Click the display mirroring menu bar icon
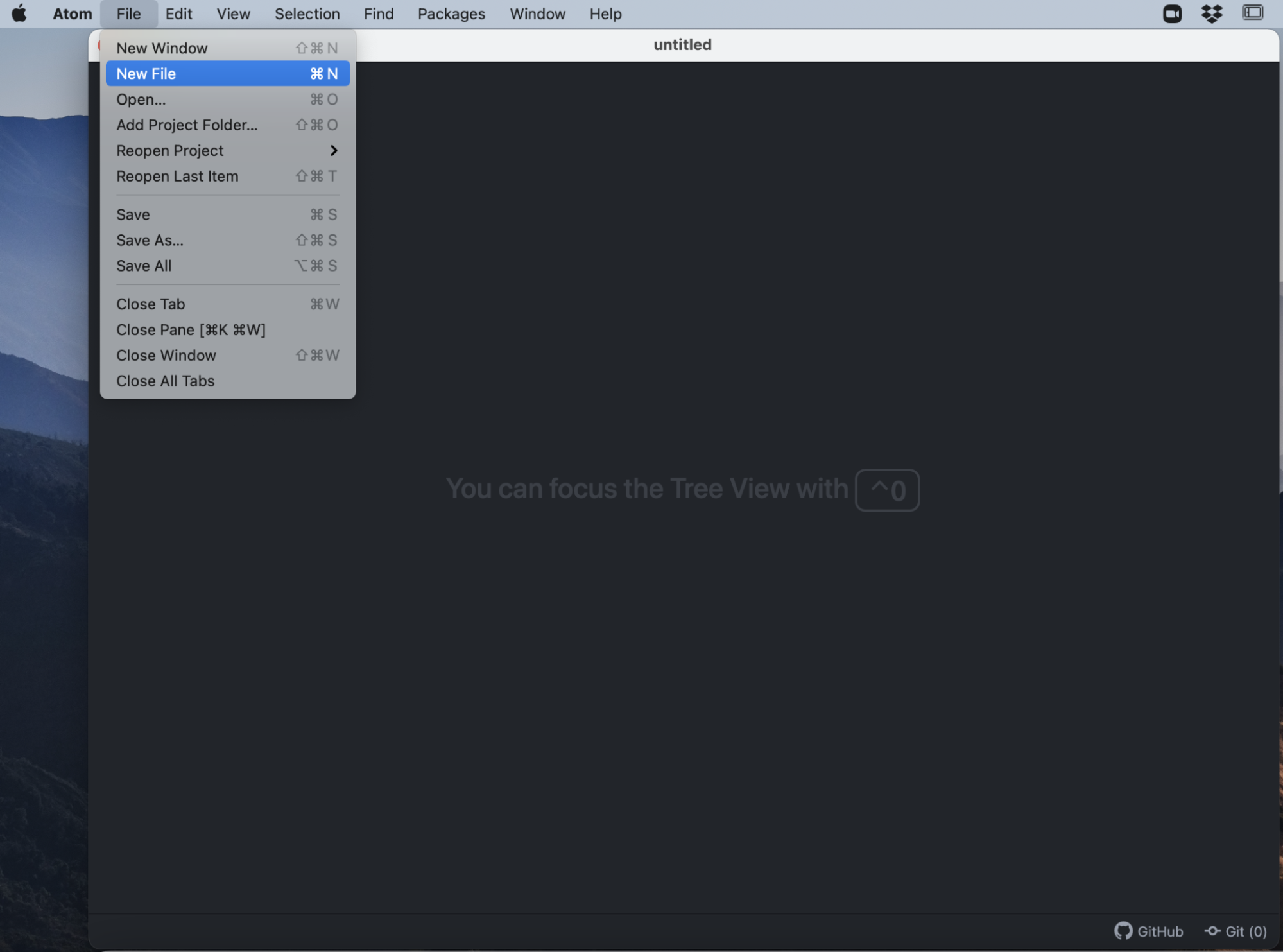Image resolution: width=1283 pixels, height=952 pixels. [1252, 13]
